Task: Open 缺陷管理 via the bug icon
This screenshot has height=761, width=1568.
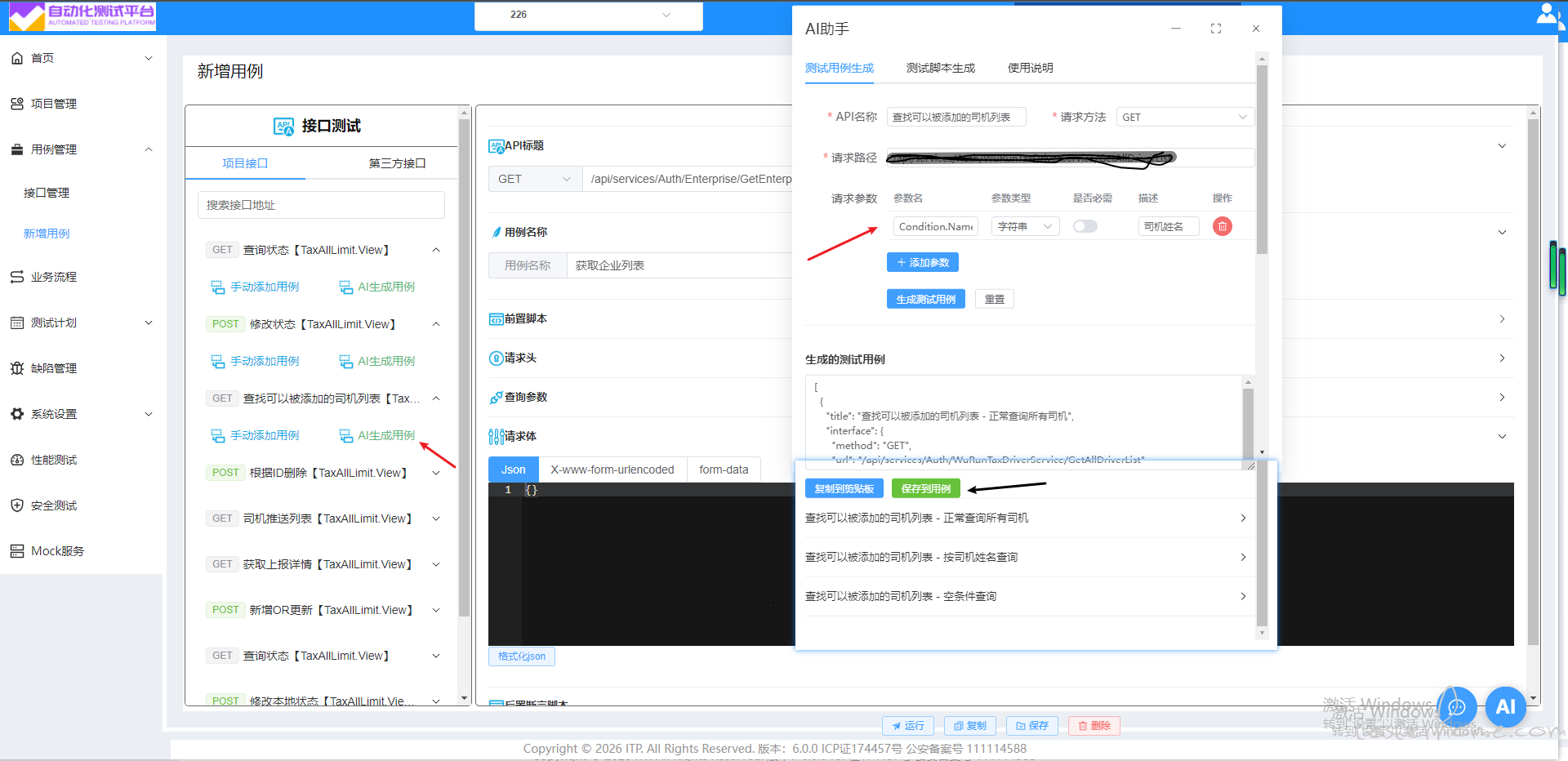Action: click(17, 368)
